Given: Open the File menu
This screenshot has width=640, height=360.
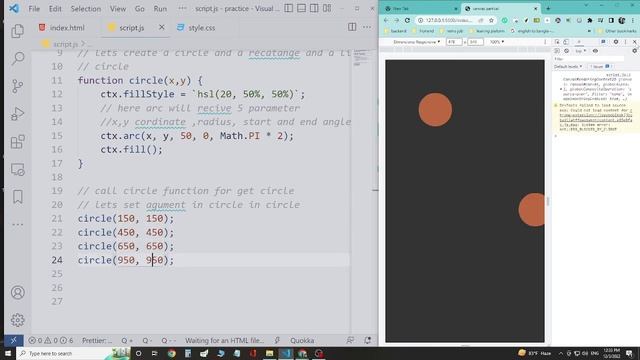Looking at the screenshot, I should coord(34,9).
